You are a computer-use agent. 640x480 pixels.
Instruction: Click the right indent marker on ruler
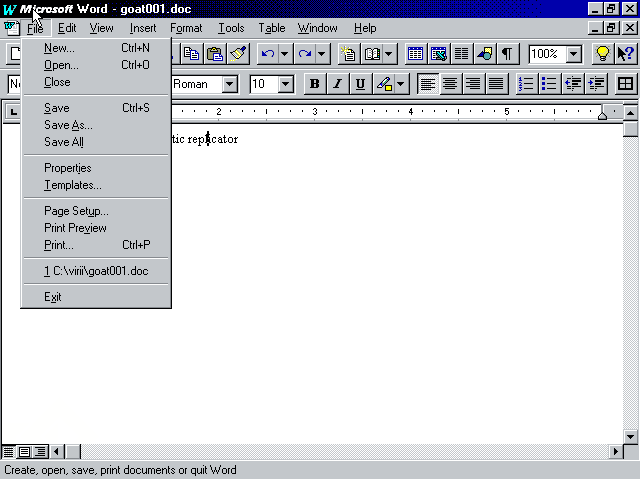602,116
